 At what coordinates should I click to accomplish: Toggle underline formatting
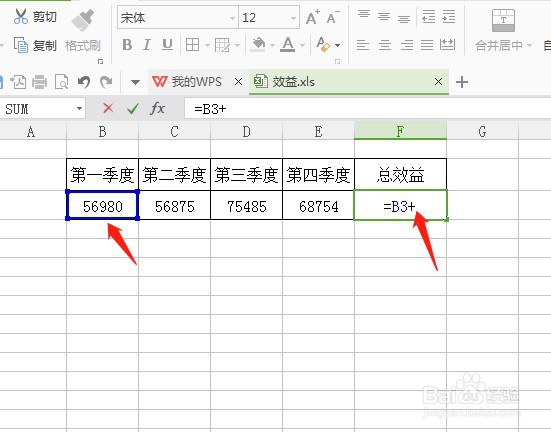167,45
